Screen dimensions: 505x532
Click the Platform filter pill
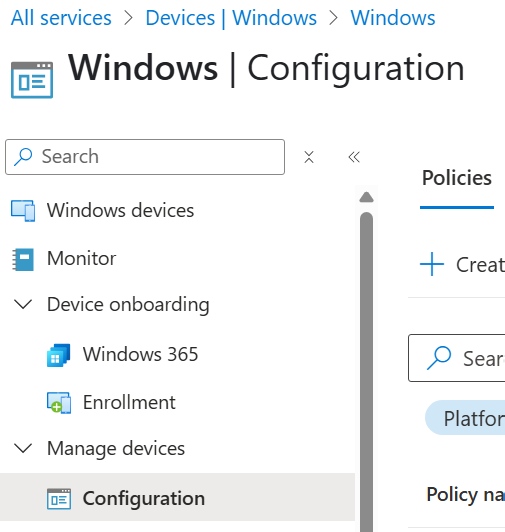tap(465, 418)
